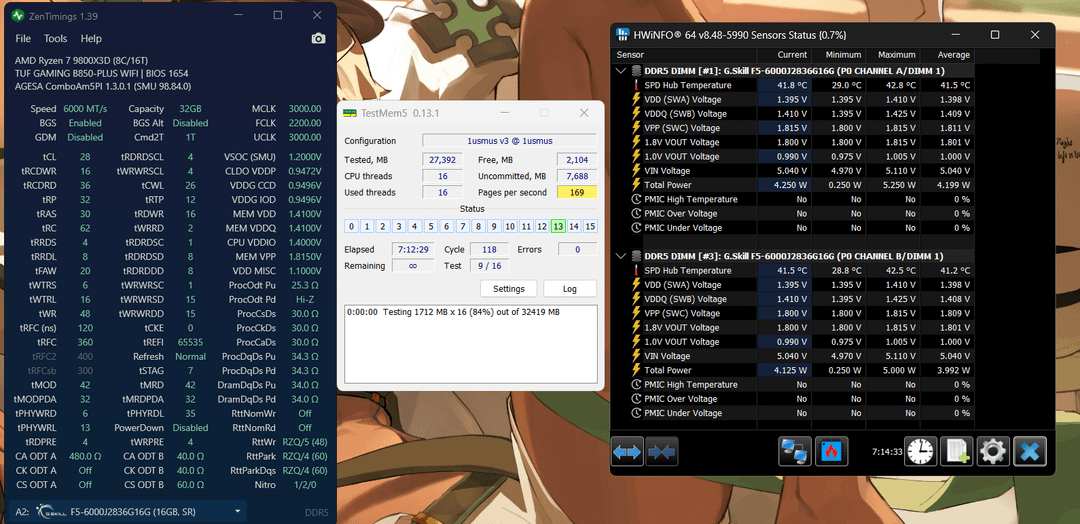Click the Errors count field in TestMem5
The height and width of the screenshot is (524, 1080).
(577, 249)
